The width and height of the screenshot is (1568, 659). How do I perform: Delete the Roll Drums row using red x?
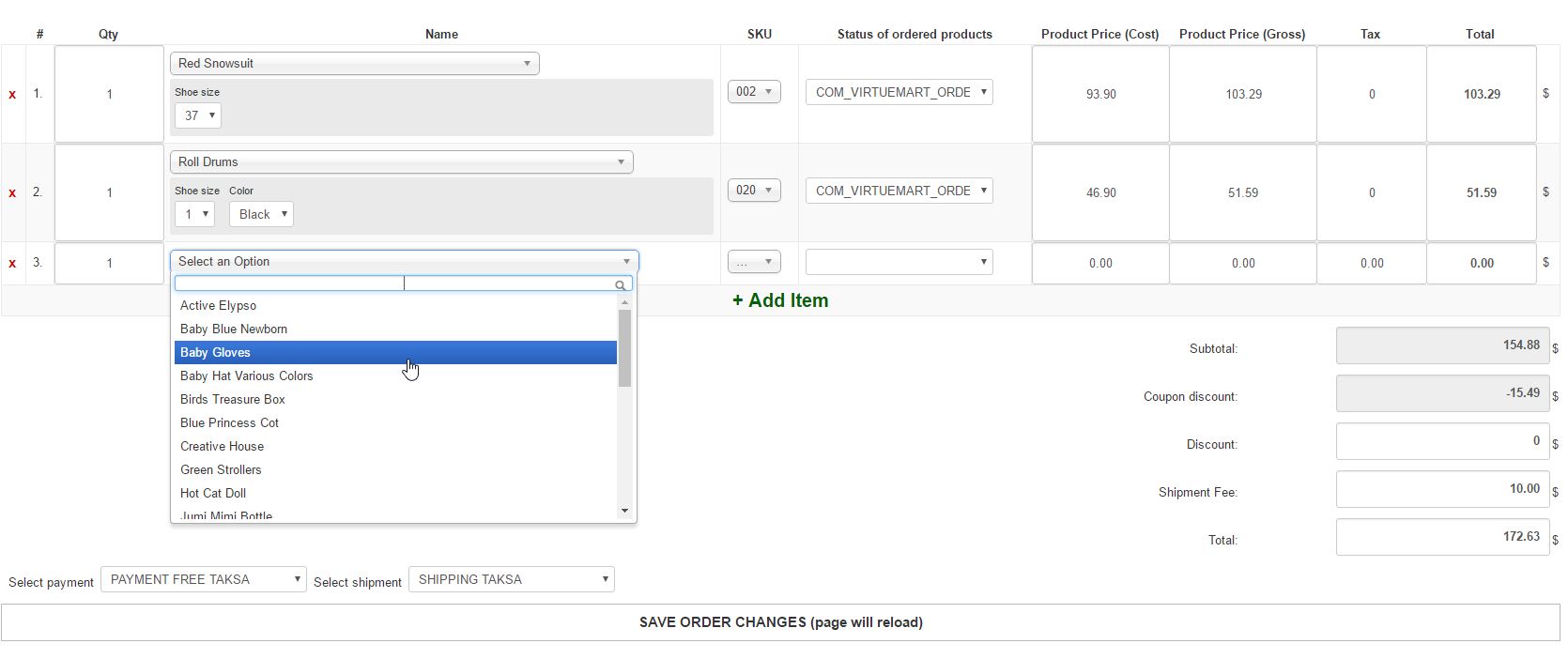point(12,193)
